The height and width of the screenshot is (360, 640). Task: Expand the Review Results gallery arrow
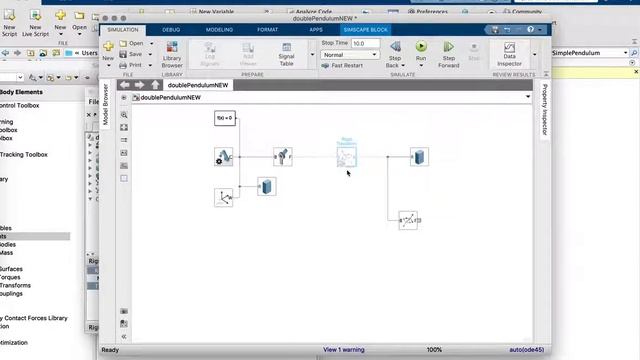pyautogui.click(x=534, y=55)
